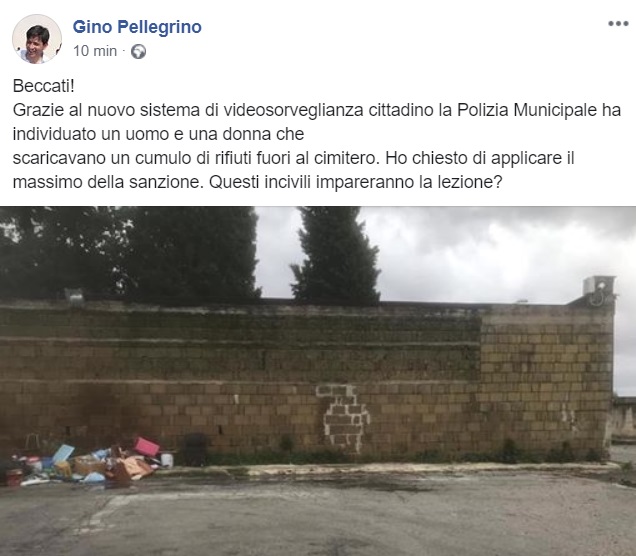Screen dimensions: 636x556
Task: Click the white-mortared brick patch on wall
Action: 343,418
